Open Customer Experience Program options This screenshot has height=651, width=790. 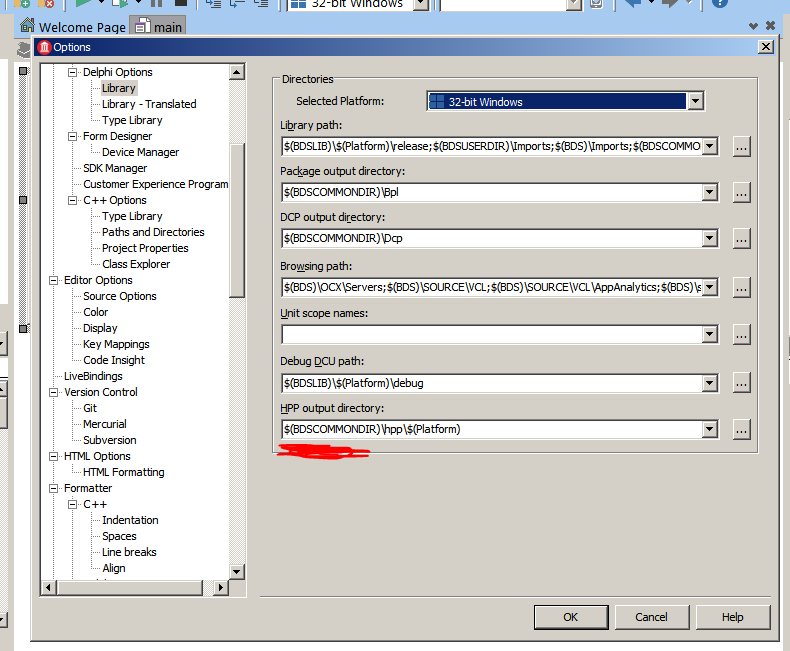pyautogui.click(x=156, y=184)
